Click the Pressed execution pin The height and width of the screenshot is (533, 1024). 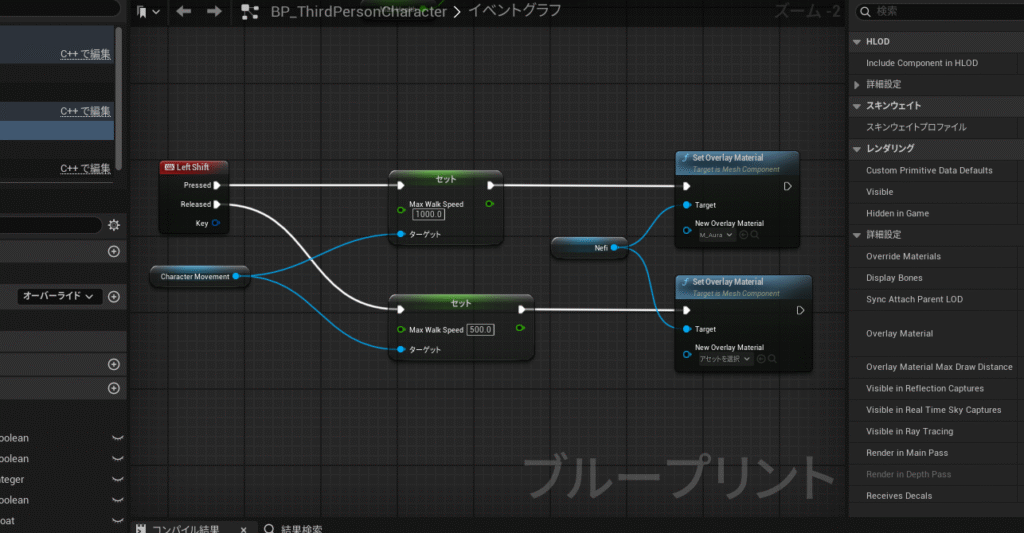(217, 186)
